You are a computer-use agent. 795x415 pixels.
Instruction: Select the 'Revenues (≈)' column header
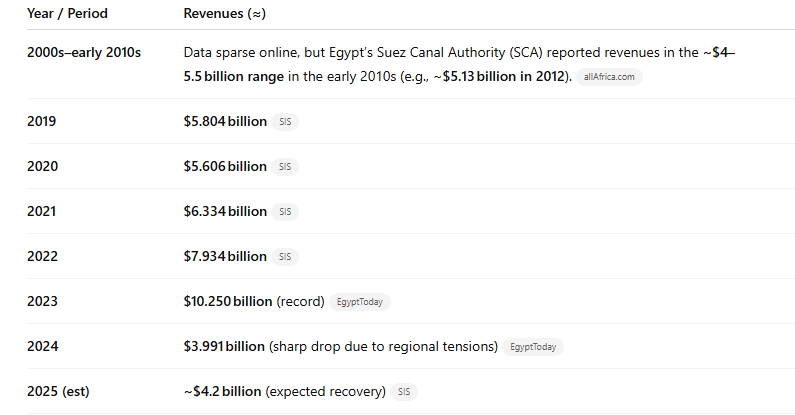pos(225,13)
